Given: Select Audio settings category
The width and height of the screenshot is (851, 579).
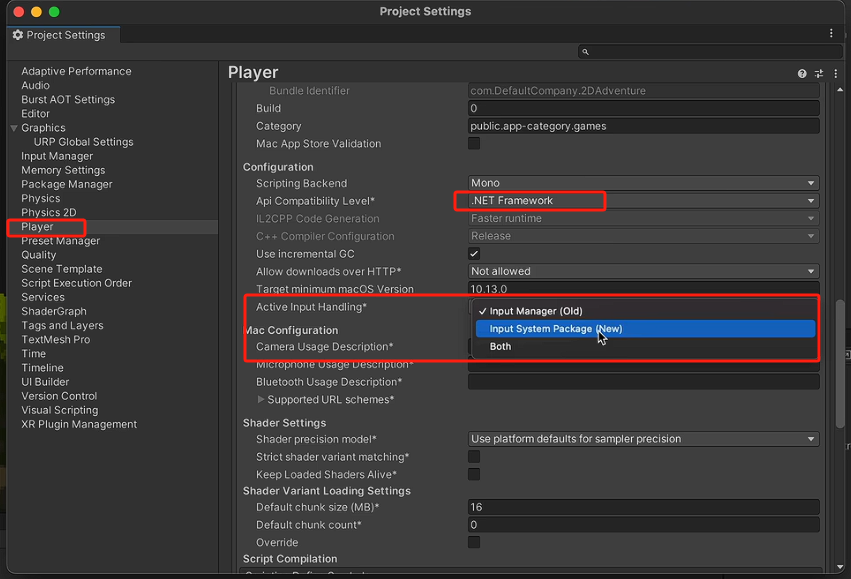Looking at the screenshot, I should coord(35,85).
